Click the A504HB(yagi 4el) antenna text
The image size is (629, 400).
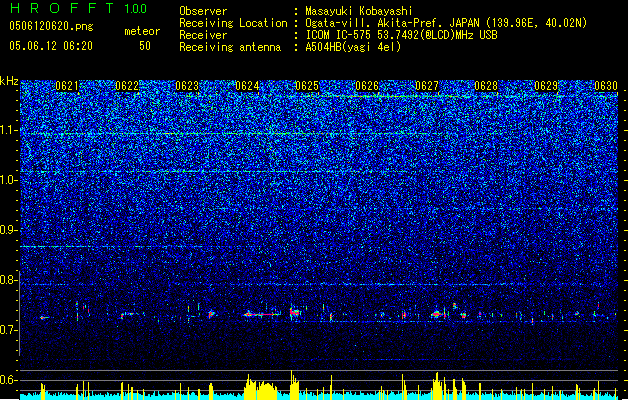pyautogui.click(x=353, y=47)
